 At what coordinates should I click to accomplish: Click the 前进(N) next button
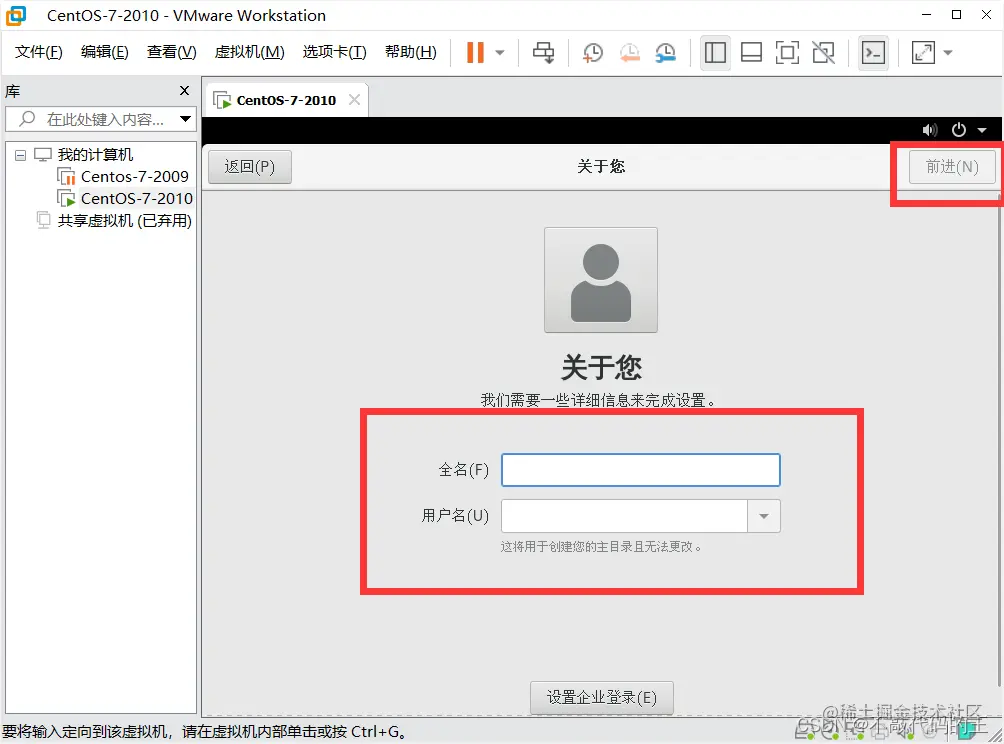point(952,167)
